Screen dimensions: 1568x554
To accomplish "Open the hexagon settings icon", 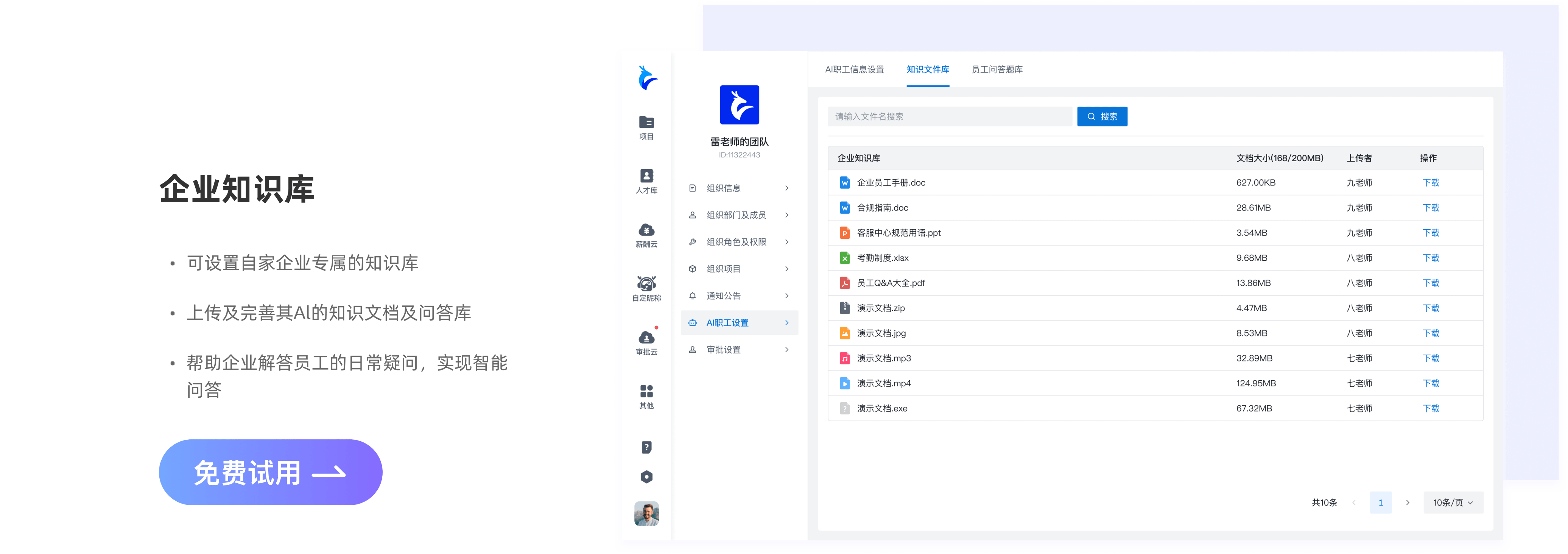I will click(646, 477).
